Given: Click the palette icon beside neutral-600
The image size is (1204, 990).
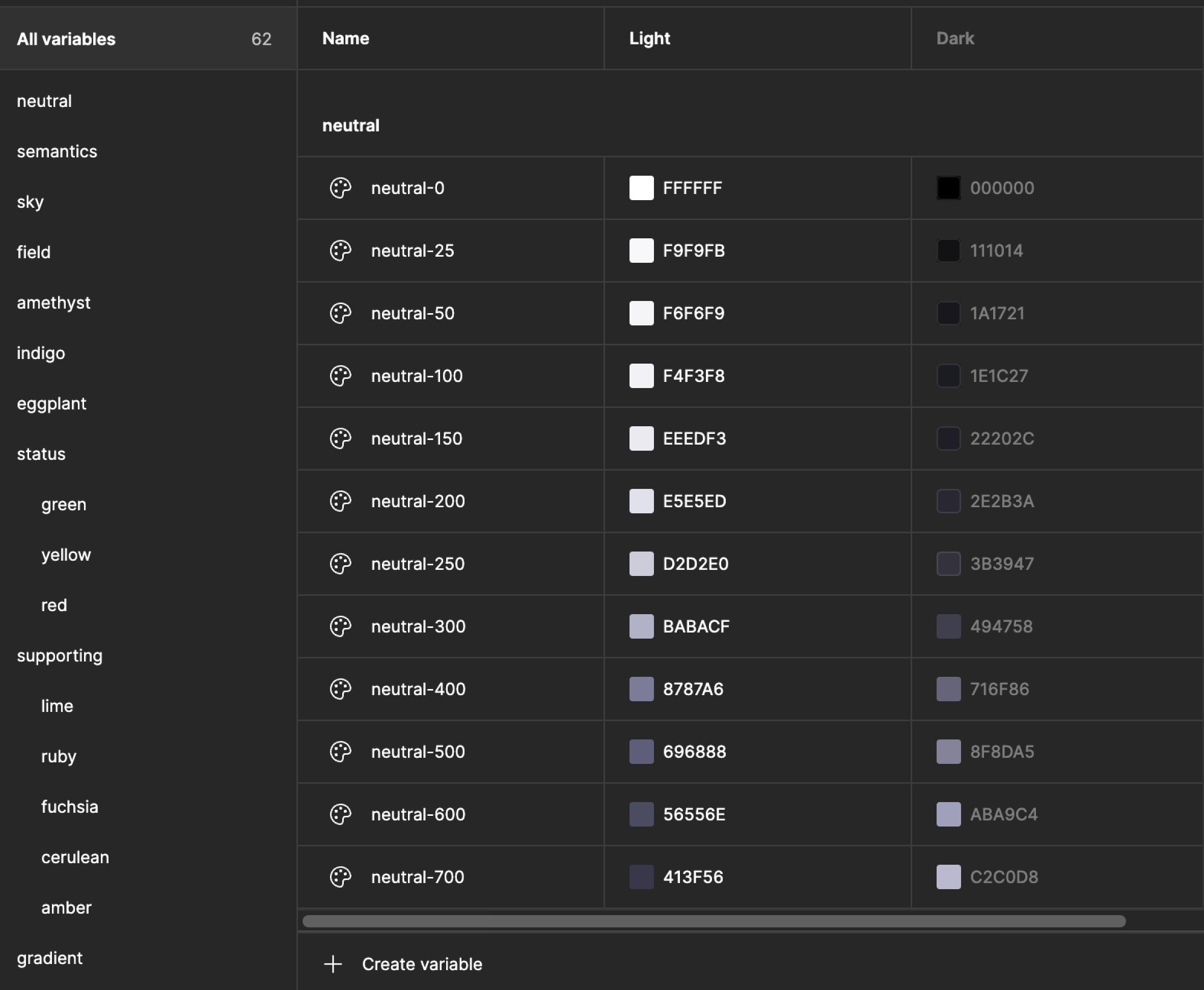Looking at the screenshot, I should tap(341, 814).
